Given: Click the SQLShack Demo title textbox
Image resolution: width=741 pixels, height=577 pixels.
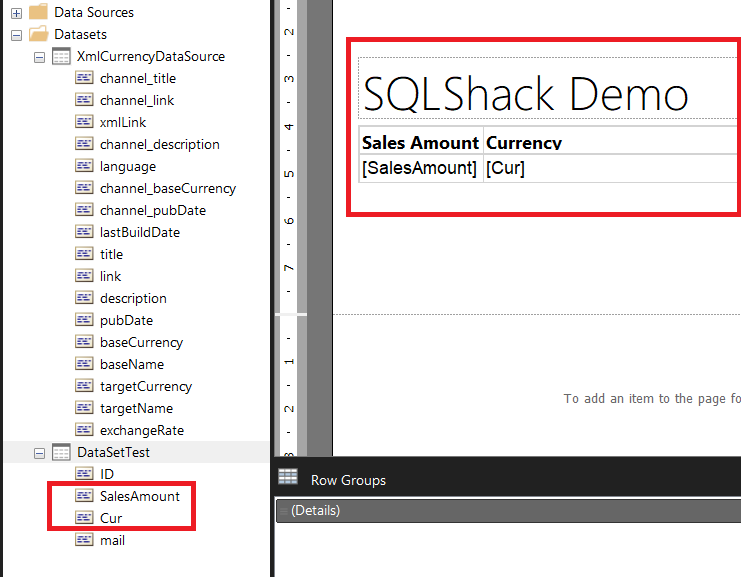Looking at the screenshot, I should 549,88.
